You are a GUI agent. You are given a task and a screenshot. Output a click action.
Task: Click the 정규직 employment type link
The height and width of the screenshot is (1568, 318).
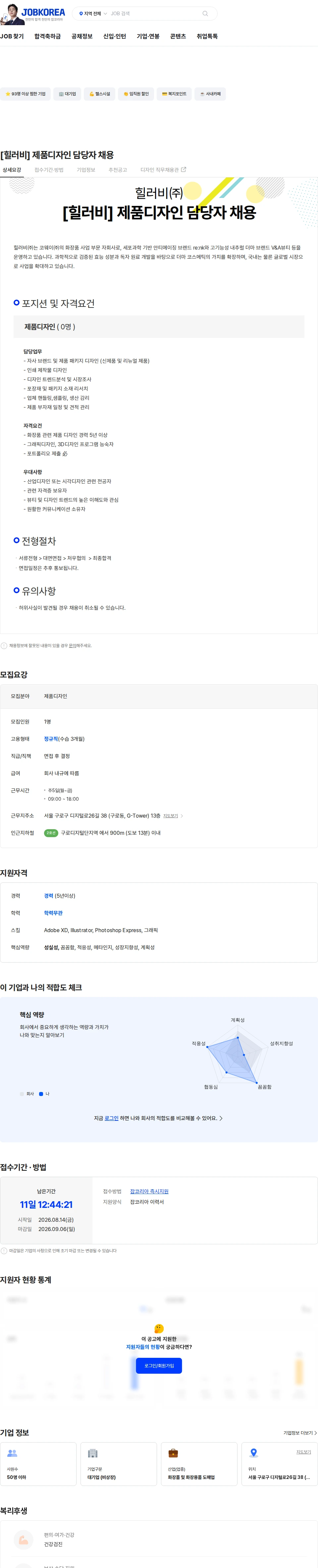coord(51,739)
